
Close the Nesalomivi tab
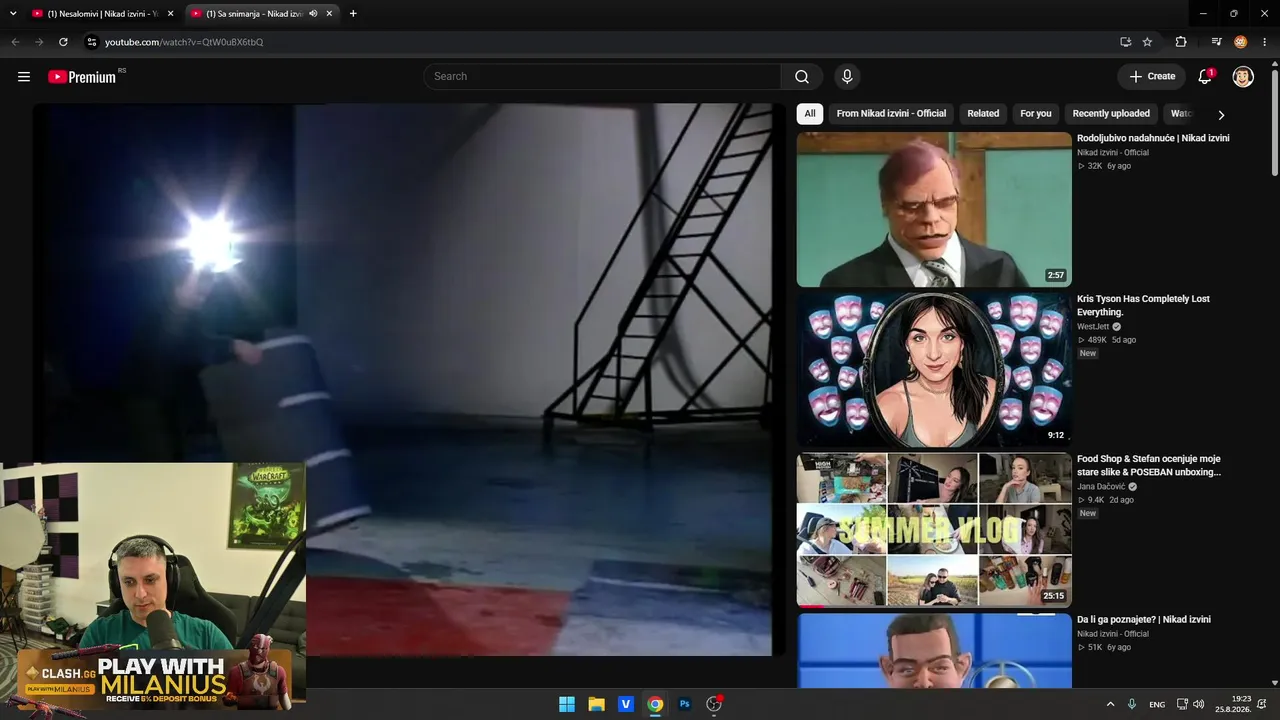pos(170,14)
